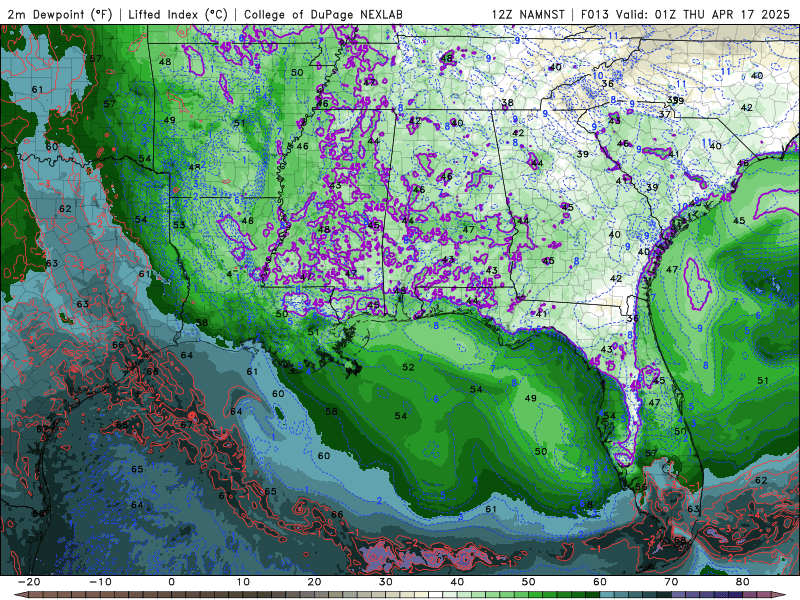Image resolution: width=800 pixels, height=600 pixels.
Task: Click right arrow end of the color bar
Action: coord(779,595)
